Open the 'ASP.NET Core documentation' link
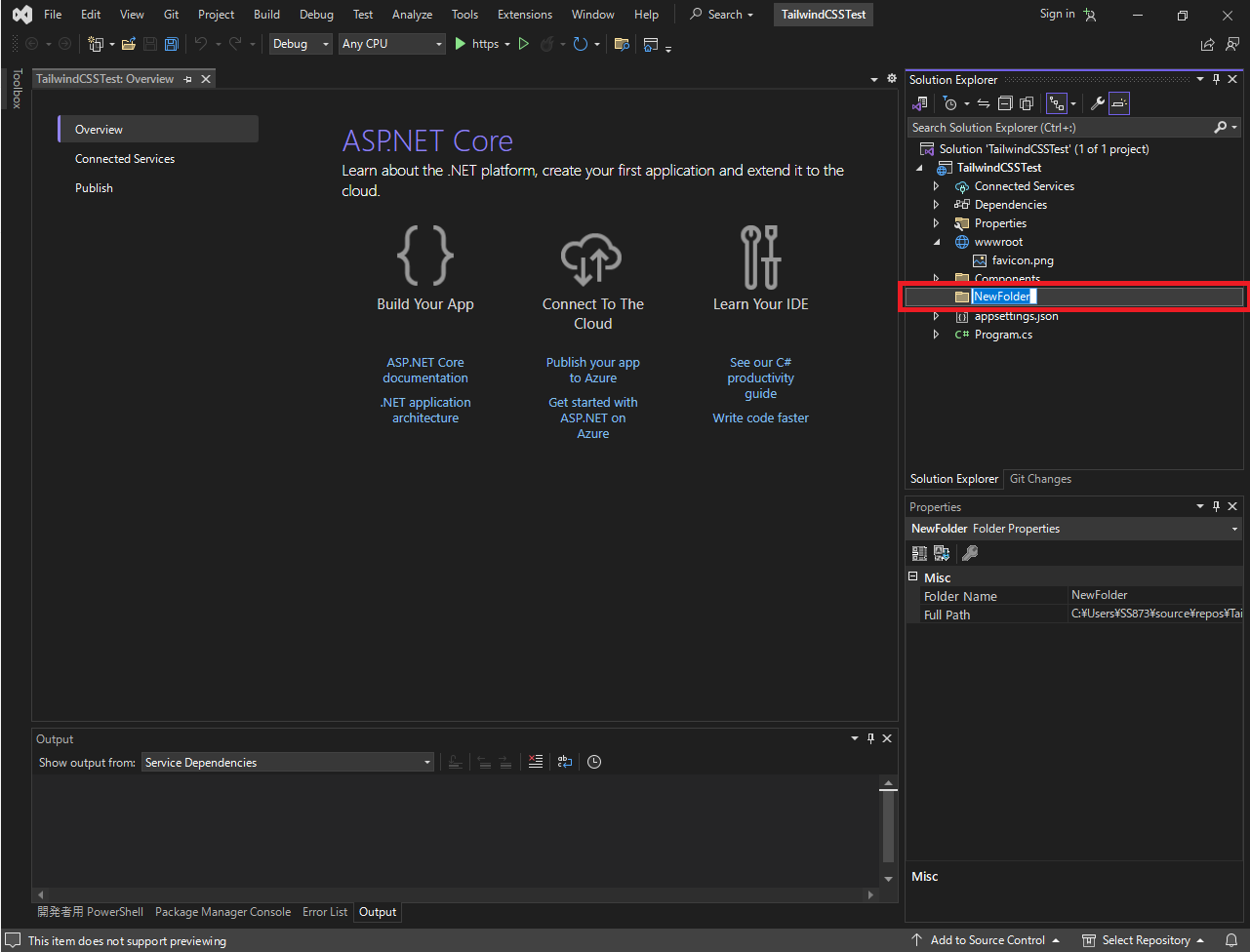 [x=425, y=371]
